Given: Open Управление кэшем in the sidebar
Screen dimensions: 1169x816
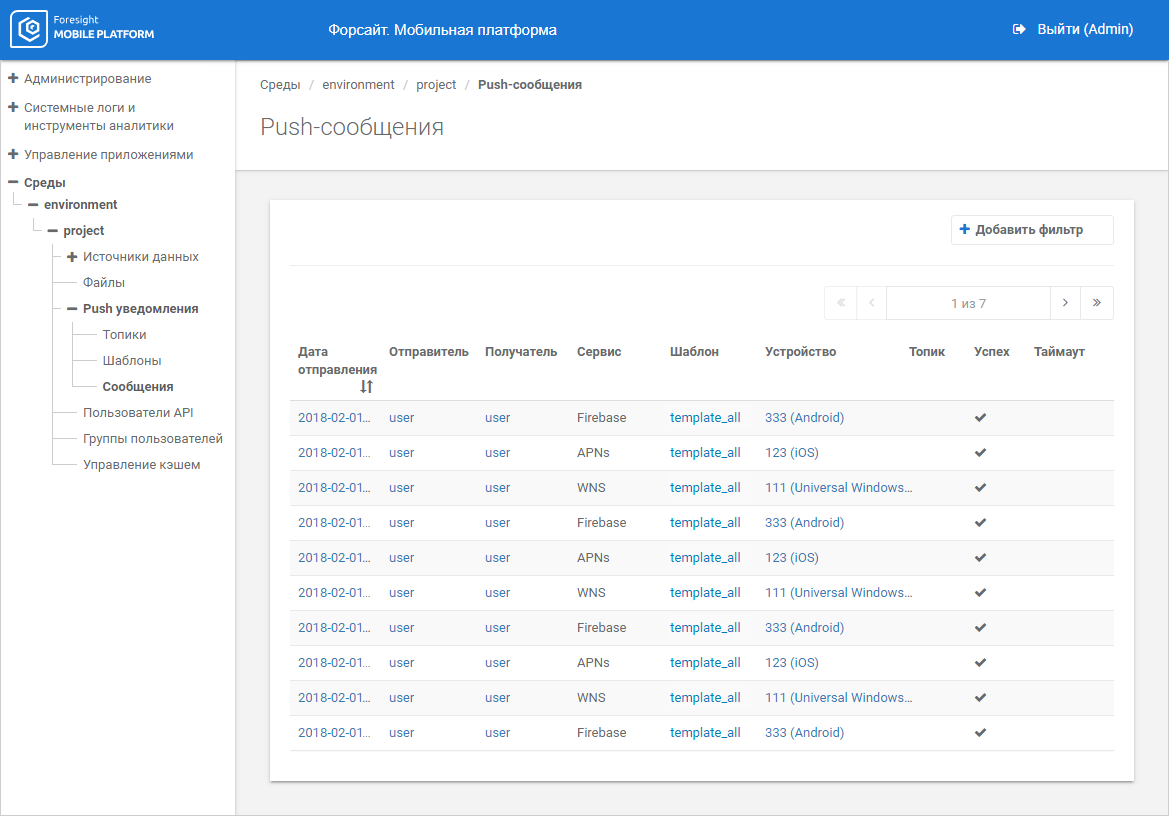Looking at the screenshot, I should click(141, 465).
